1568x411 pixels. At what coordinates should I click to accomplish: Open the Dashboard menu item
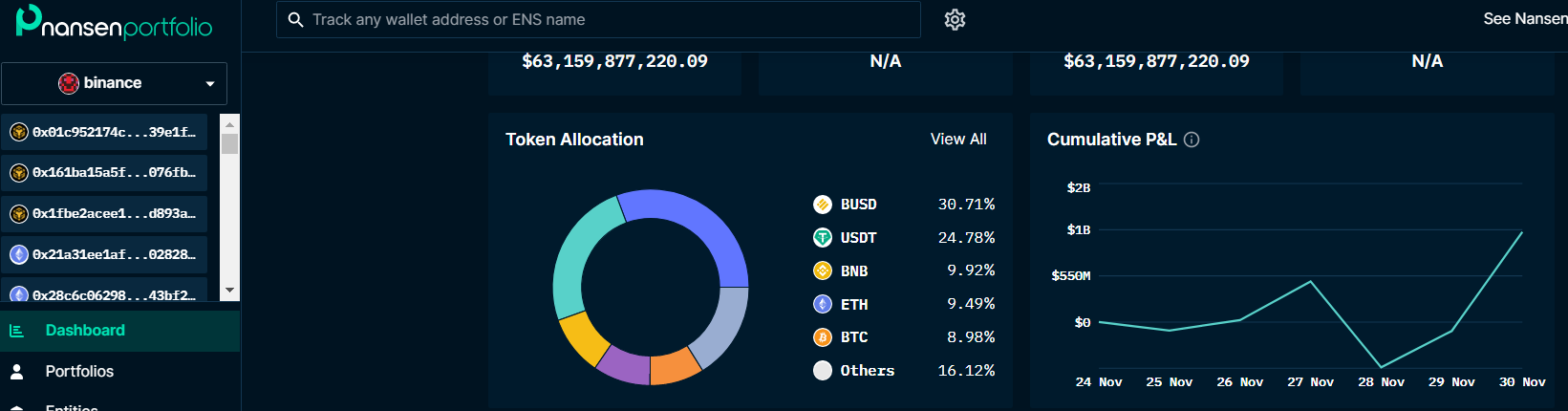[x=85, y=331]
